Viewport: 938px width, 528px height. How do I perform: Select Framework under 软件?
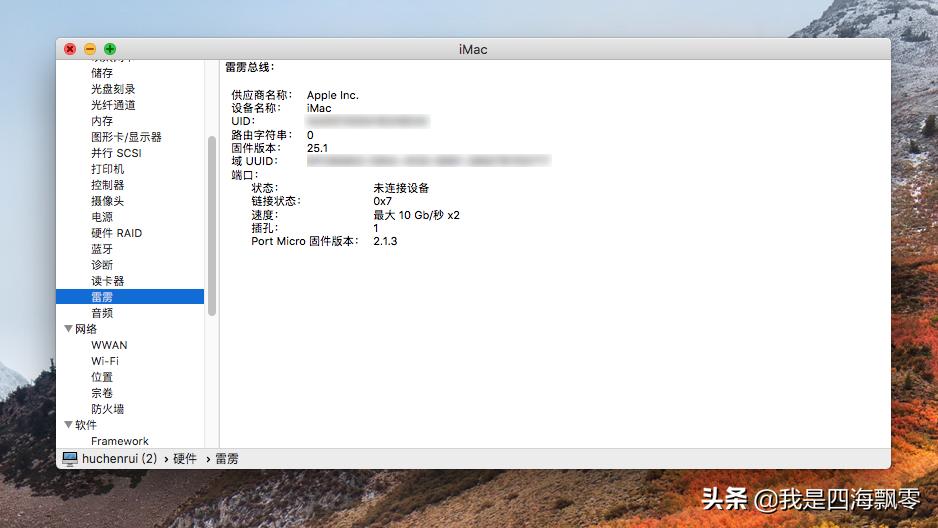tap(120, 441)
